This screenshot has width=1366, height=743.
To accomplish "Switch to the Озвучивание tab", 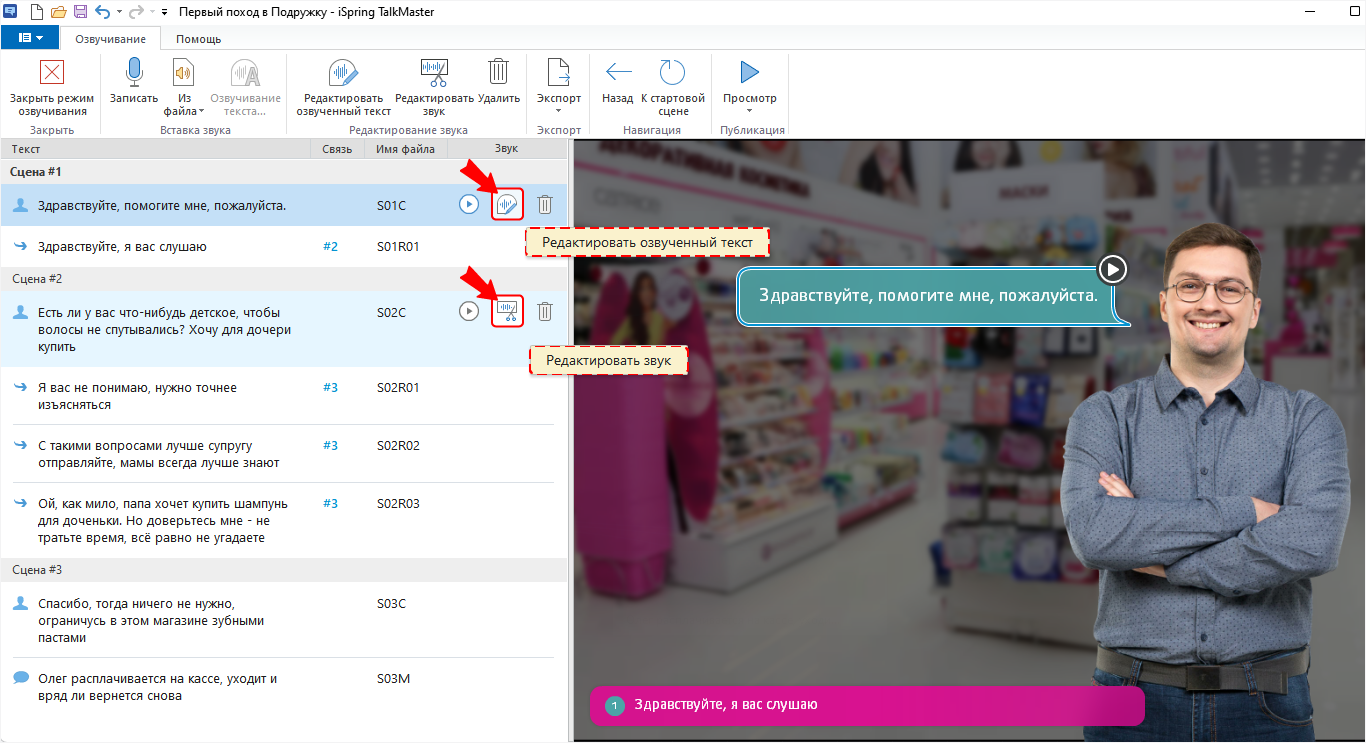I will click(111, 39).
